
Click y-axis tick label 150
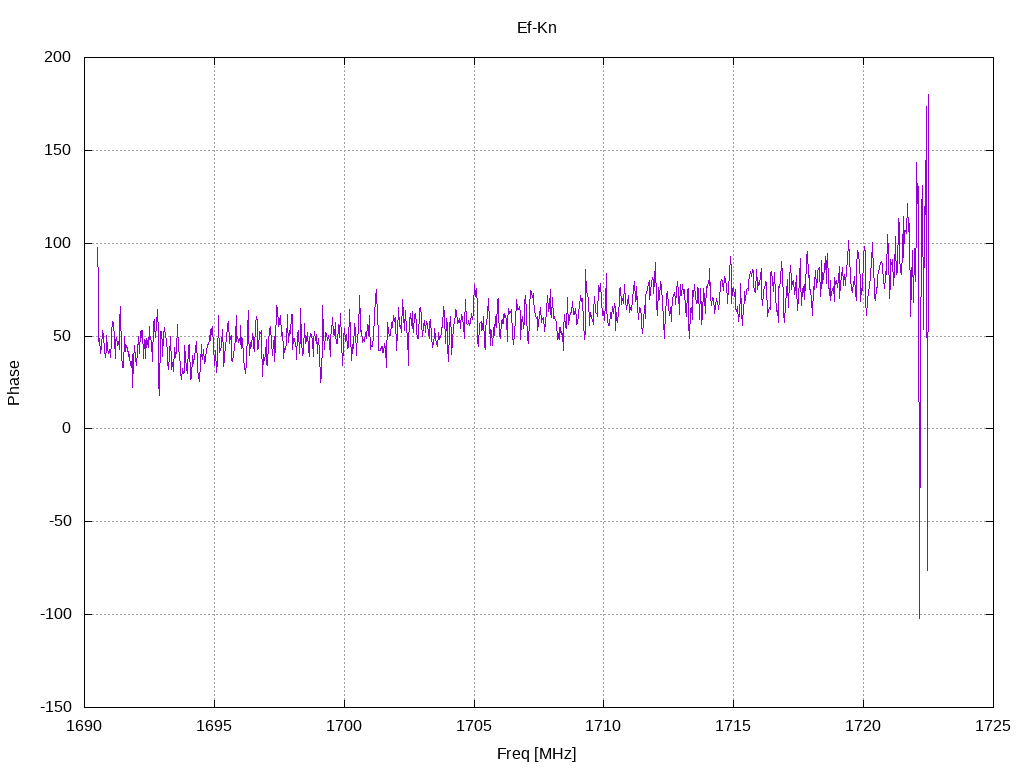(x=57, y=150)
